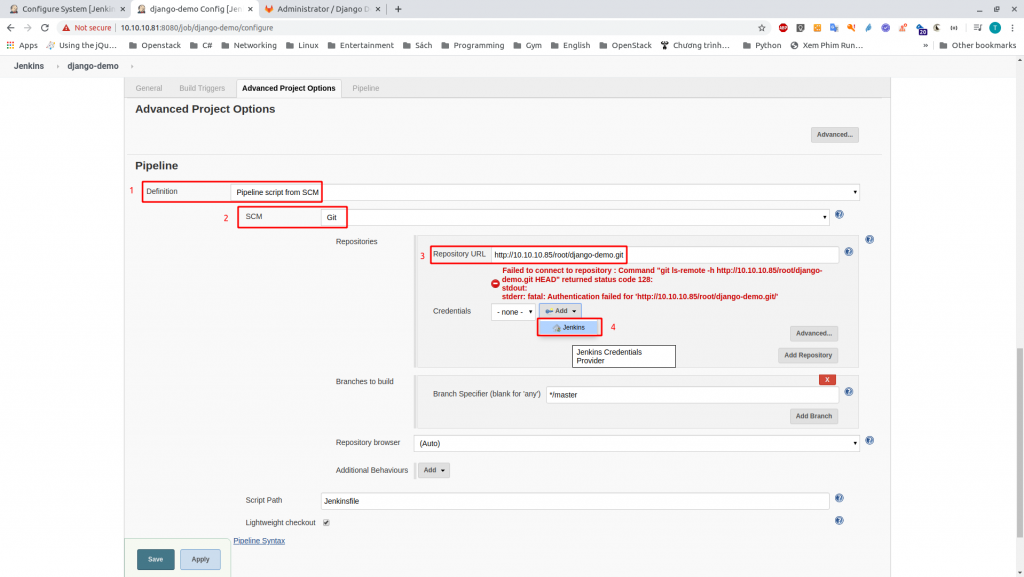Click the Add Branch button
Image resolution: width=1024 pixels, height=577 pixels.
[814, 416]
